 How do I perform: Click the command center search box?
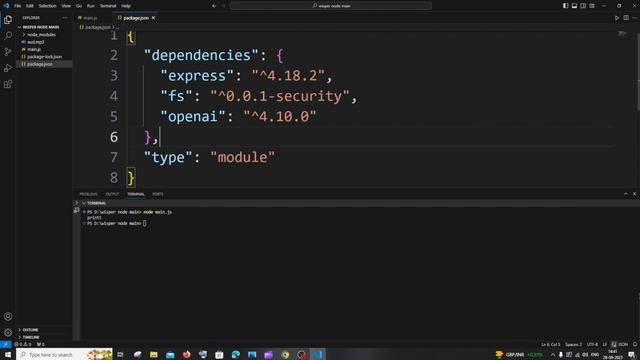coord(331,6)
